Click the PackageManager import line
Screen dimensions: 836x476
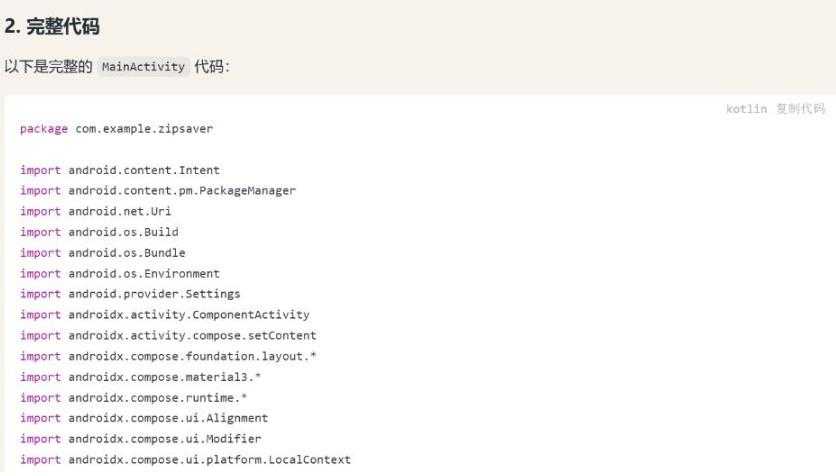click(x=158, y=191)
